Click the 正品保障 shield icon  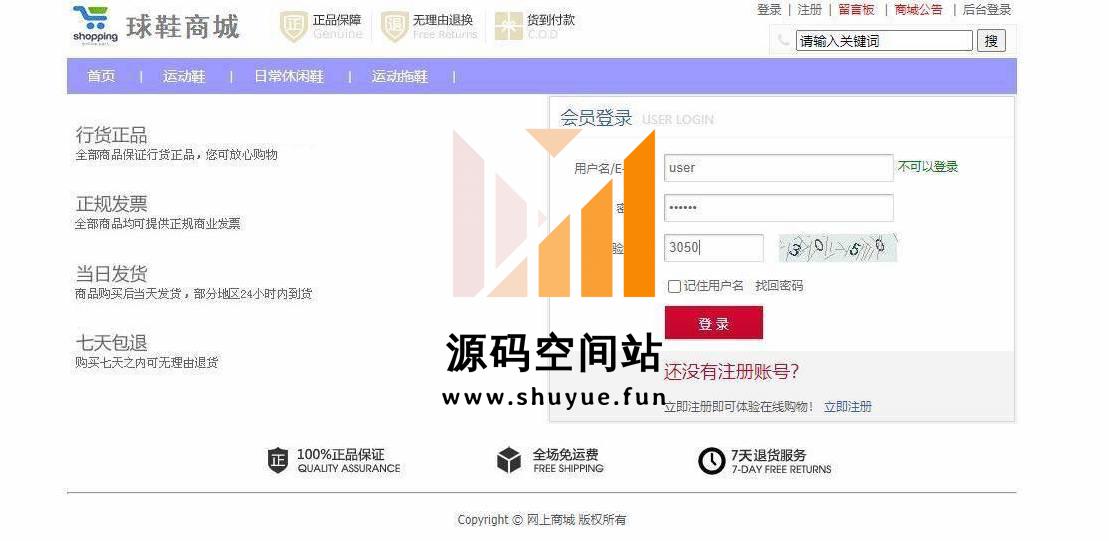(294, 27)
